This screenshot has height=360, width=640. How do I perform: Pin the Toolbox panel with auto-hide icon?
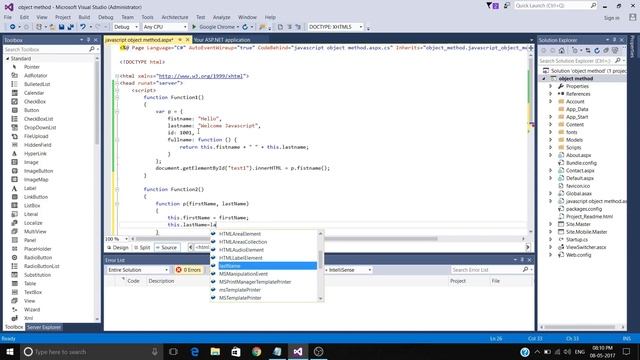pos(88,40)
